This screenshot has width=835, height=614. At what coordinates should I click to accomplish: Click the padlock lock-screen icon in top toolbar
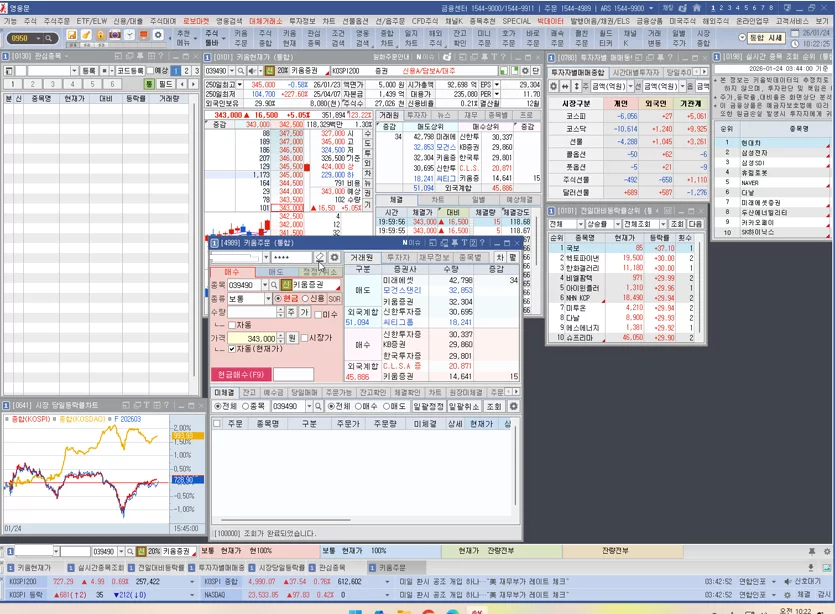[100, 35]
